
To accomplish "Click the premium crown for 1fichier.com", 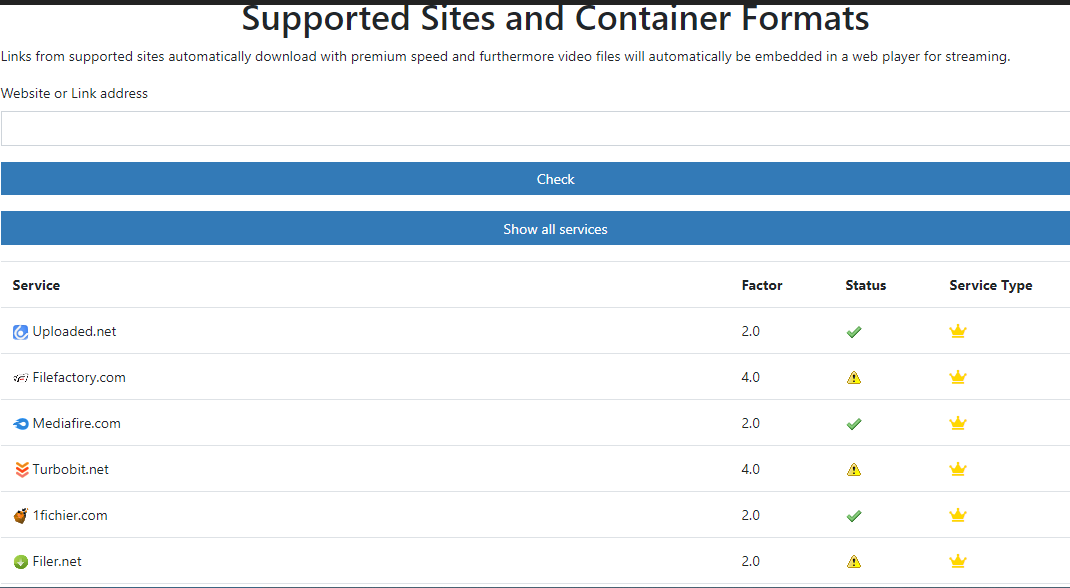I will (958, 516).
